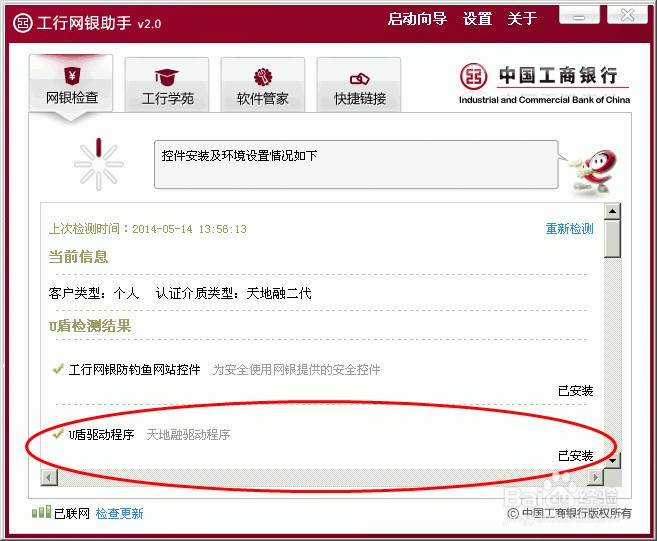657x541 pixels.
Task: Open the 启动向导 menu item
Action: pyautogui.click(x=417, y=19)
